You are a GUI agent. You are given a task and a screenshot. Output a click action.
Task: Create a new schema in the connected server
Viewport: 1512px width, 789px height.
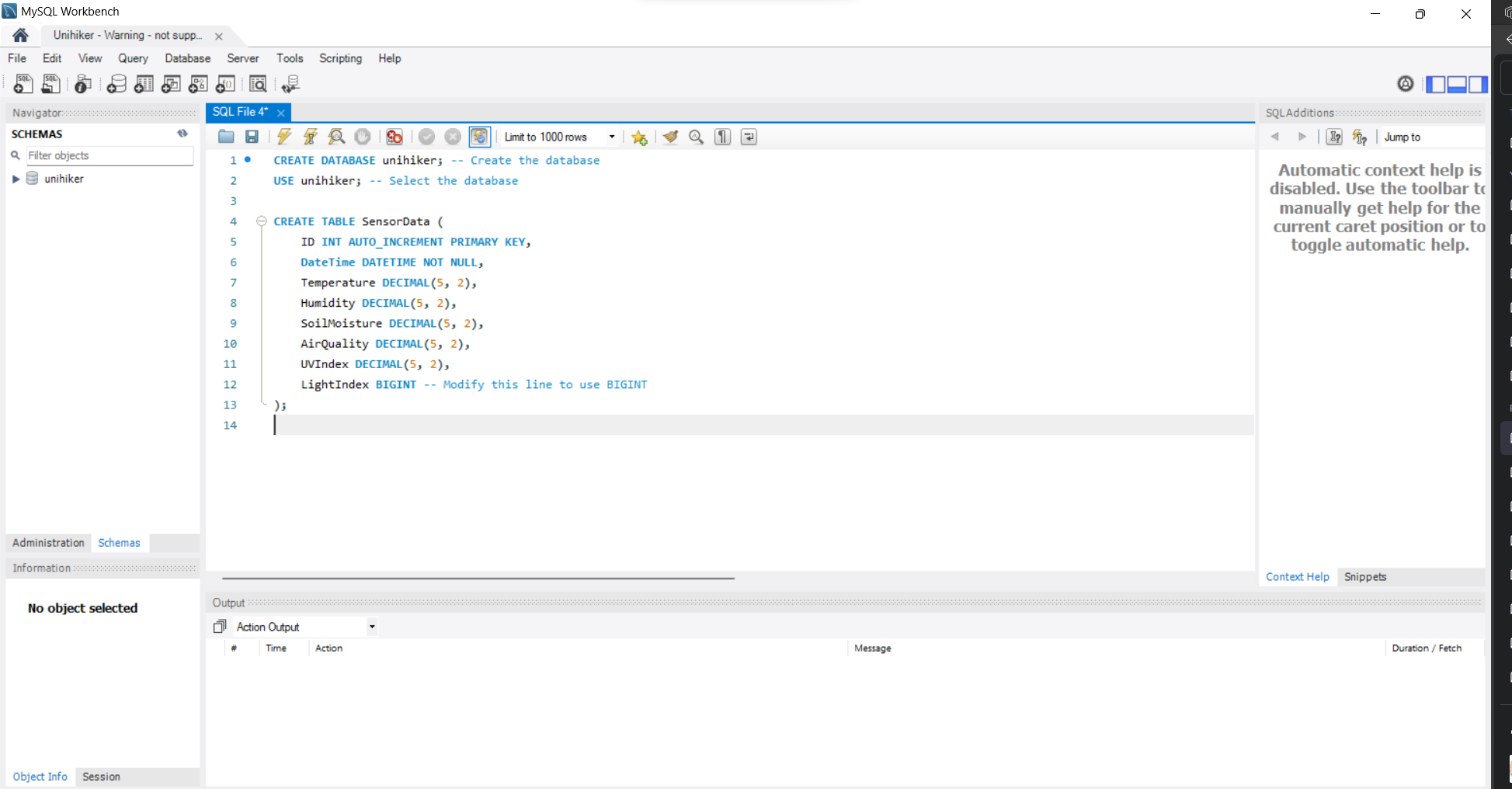pos(116,84)
